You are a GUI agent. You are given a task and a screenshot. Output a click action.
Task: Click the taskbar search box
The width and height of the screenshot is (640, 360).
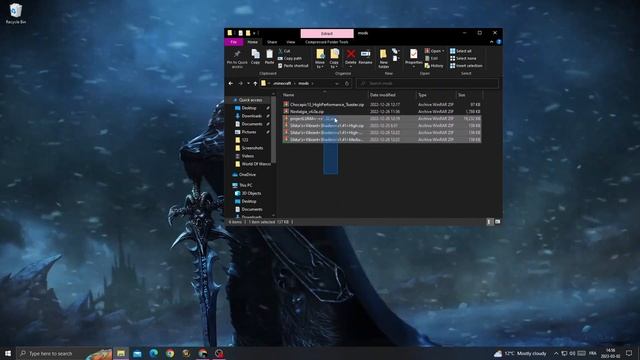tap(63, 353)
